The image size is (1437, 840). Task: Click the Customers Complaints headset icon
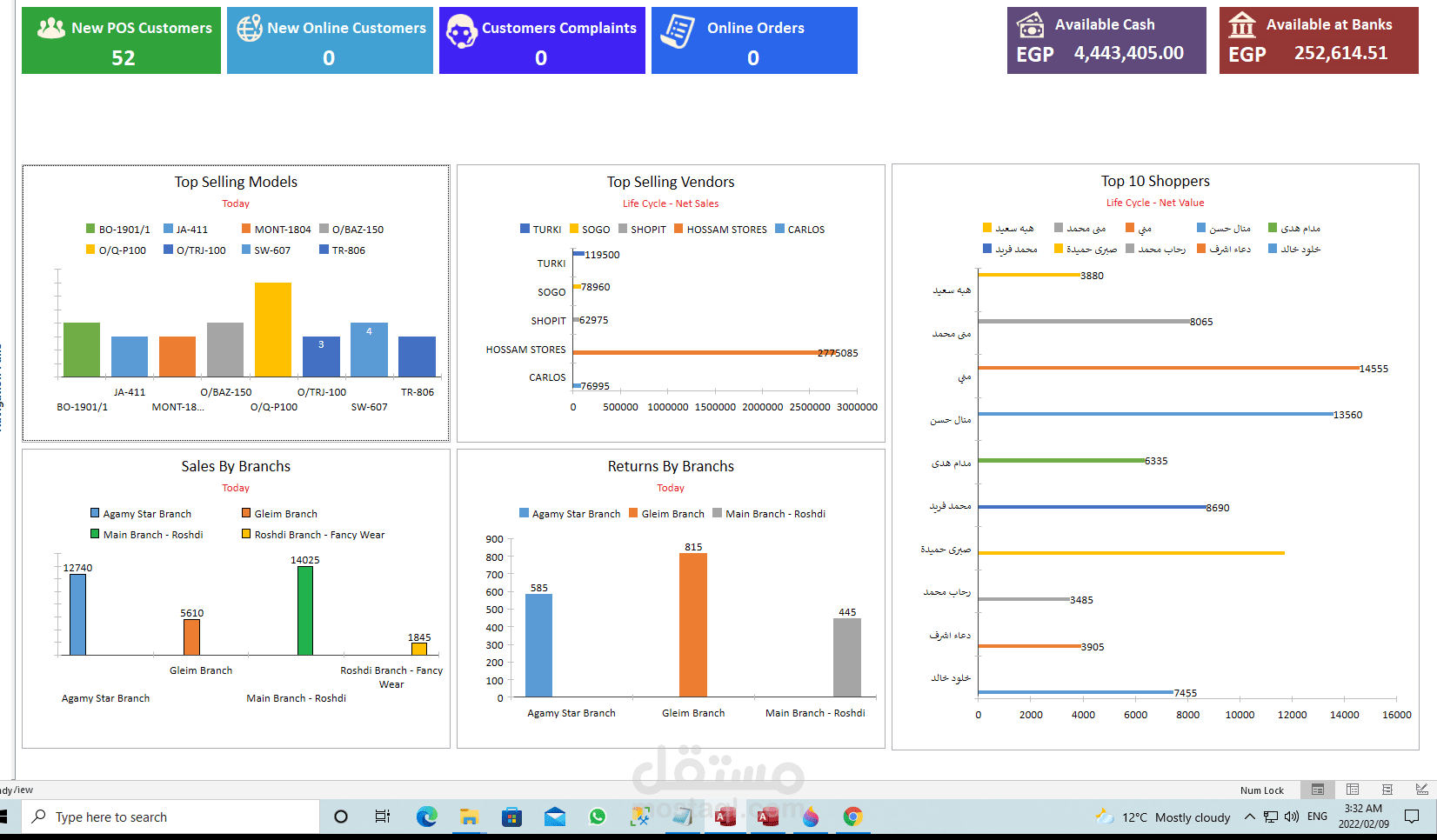[461, 31]
